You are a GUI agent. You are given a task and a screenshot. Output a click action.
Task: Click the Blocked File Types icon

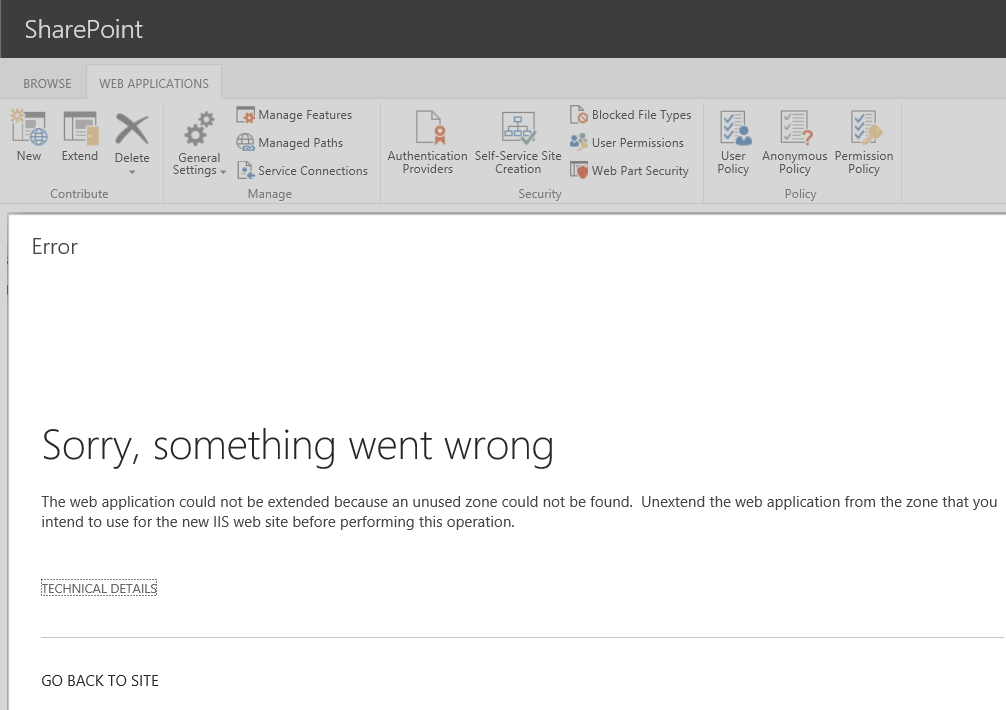click(x=579, y=114)
